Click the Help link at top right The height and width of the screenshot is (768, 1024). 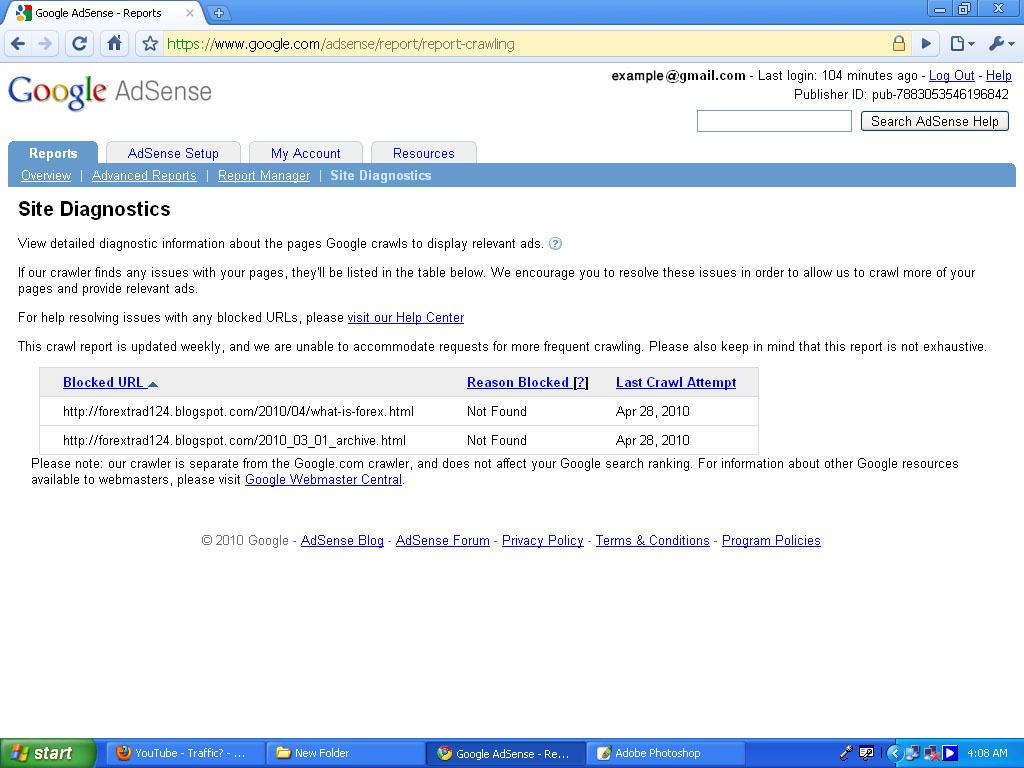(x=999, y=75)
